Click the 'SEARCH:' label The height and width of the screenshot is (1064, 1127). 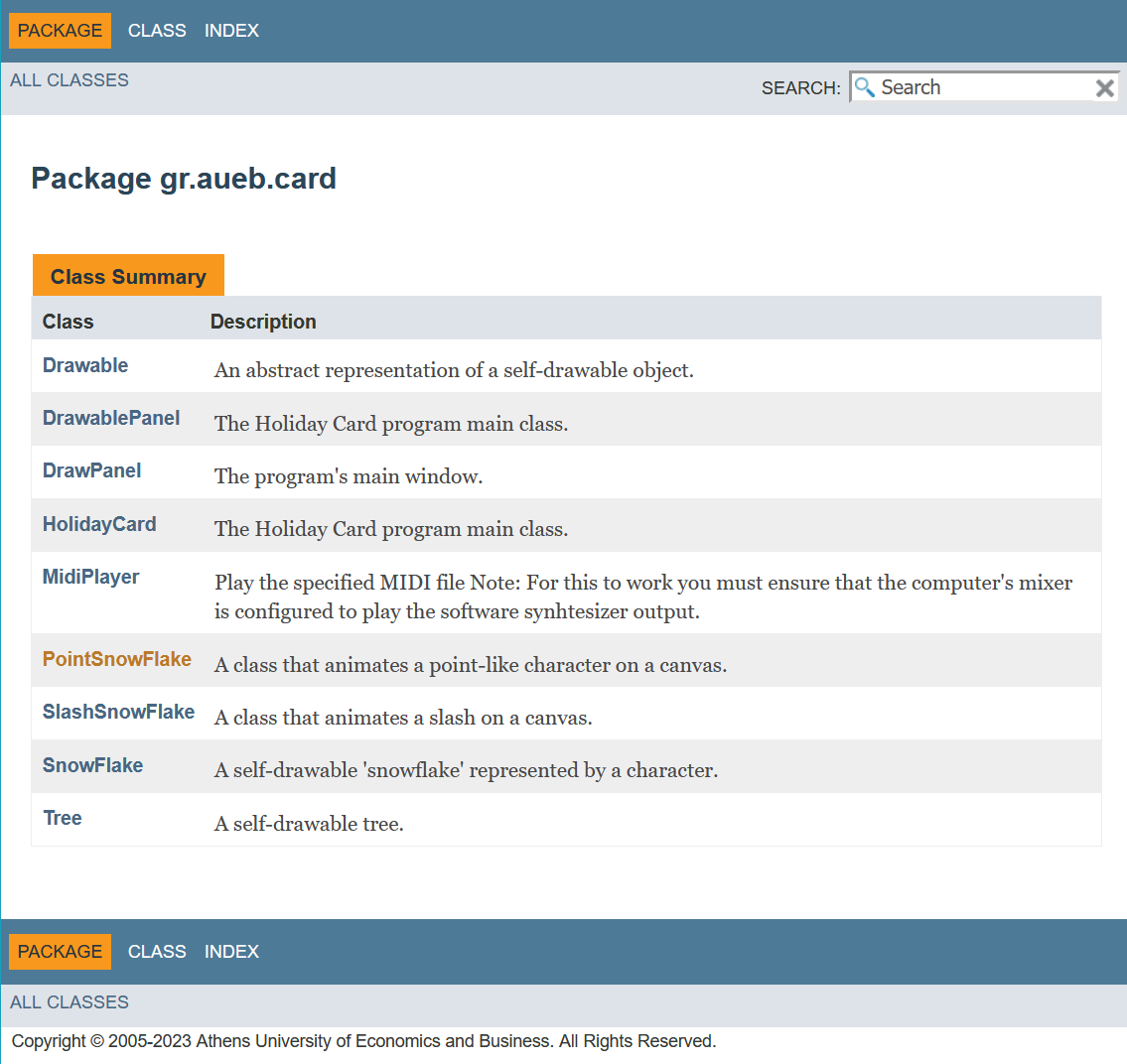click(x=800, y=87)
